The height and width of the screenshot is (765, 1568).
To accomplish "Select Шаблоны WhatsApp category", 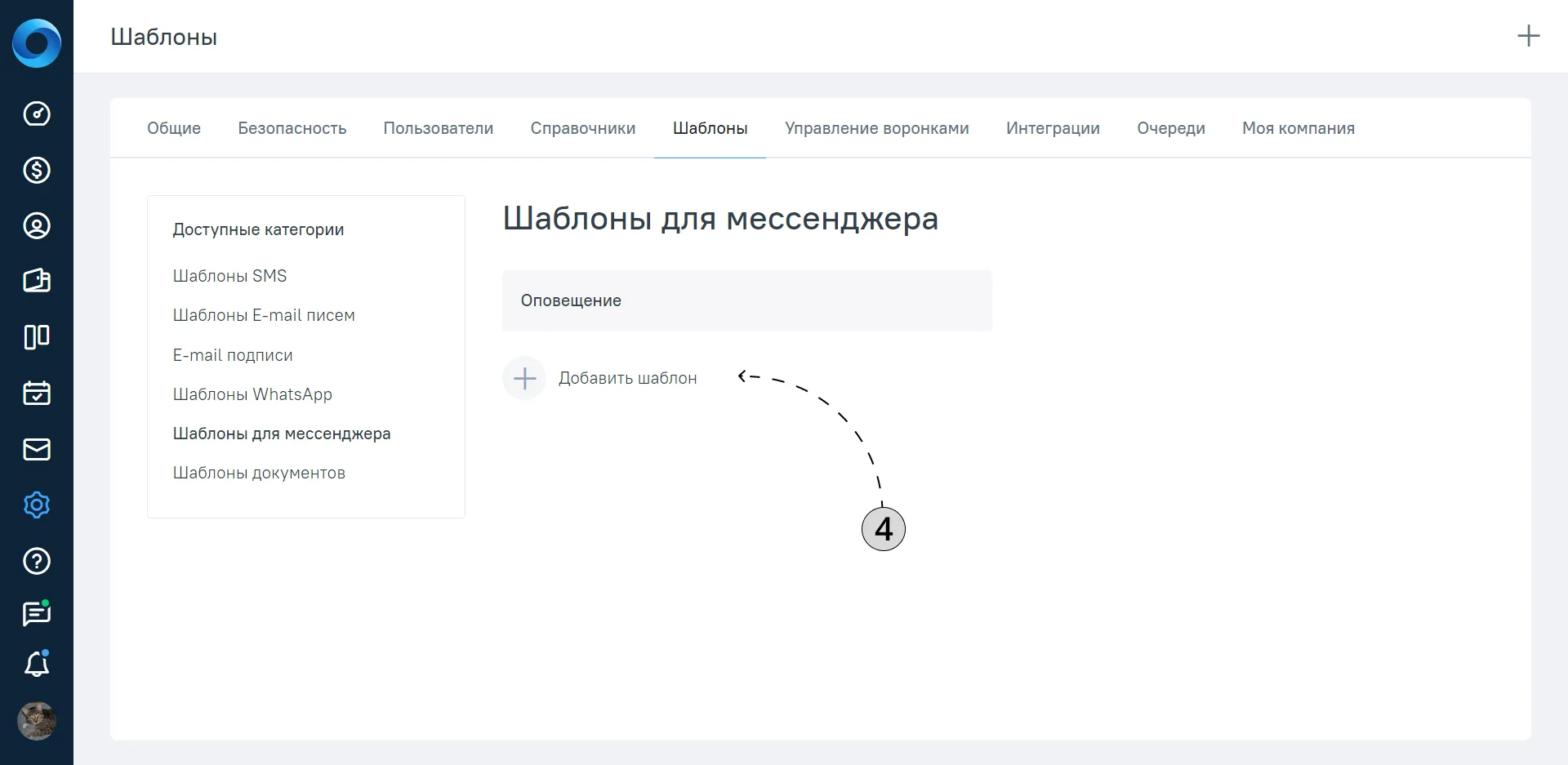I will point(252,394).
